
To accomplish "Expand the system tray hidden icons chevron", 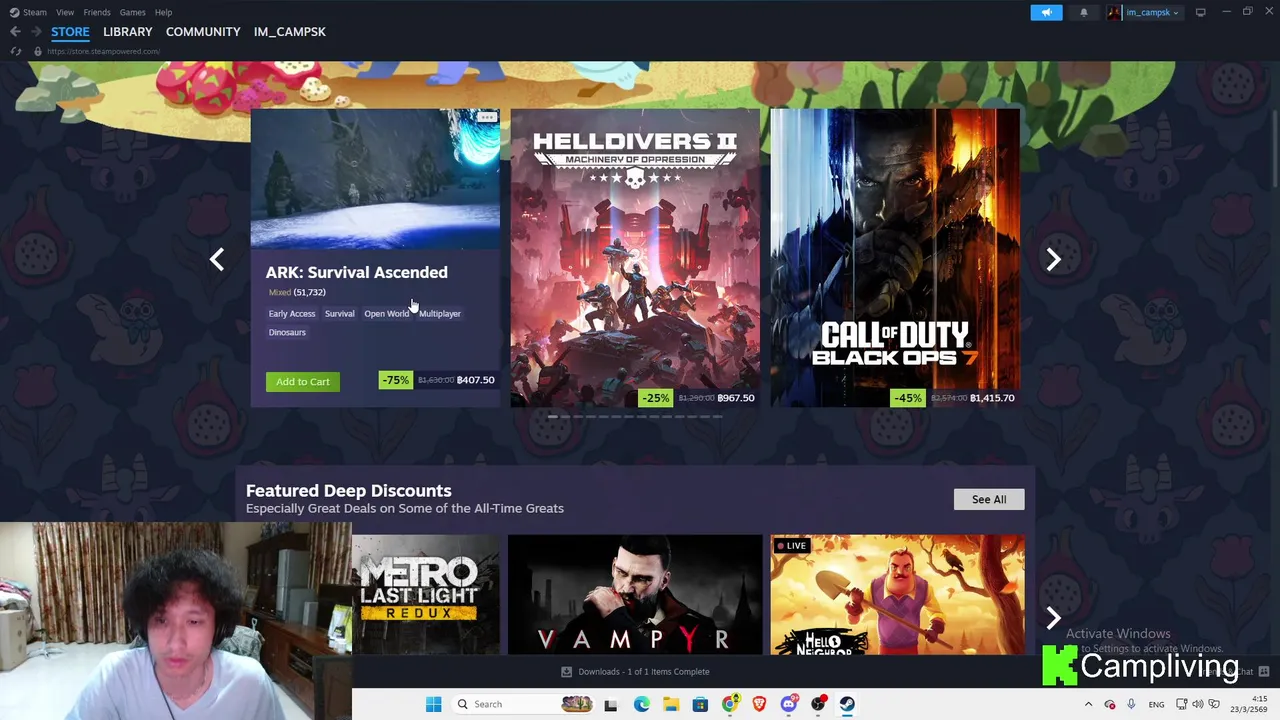I will pyautogui.click(x=1088, y=704).
